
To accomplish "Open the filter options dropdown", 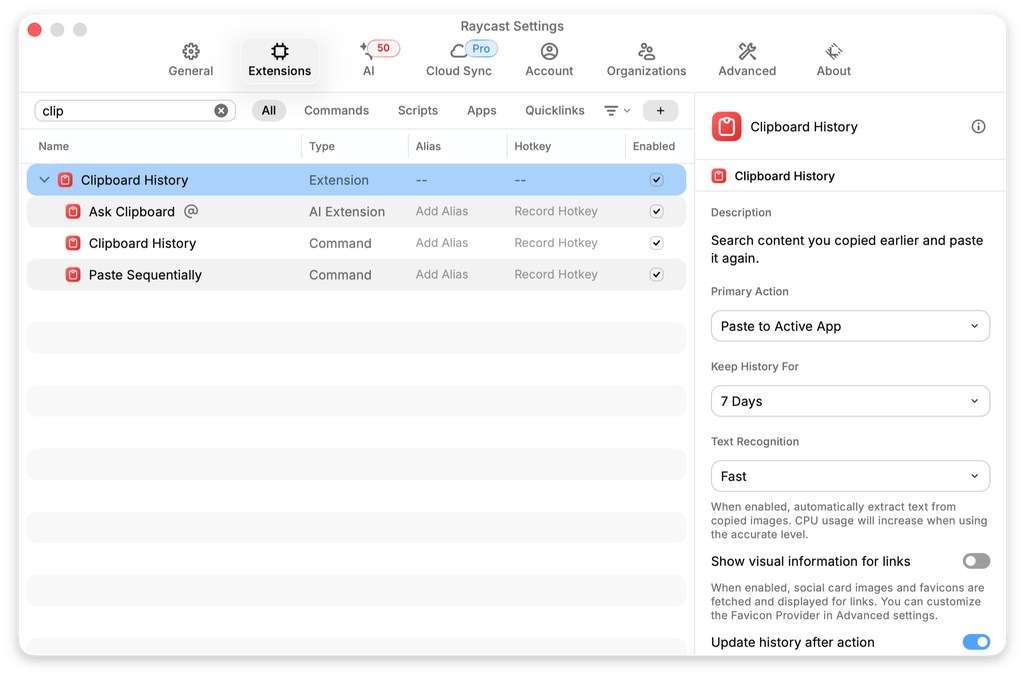I will (x=617, y=111).
